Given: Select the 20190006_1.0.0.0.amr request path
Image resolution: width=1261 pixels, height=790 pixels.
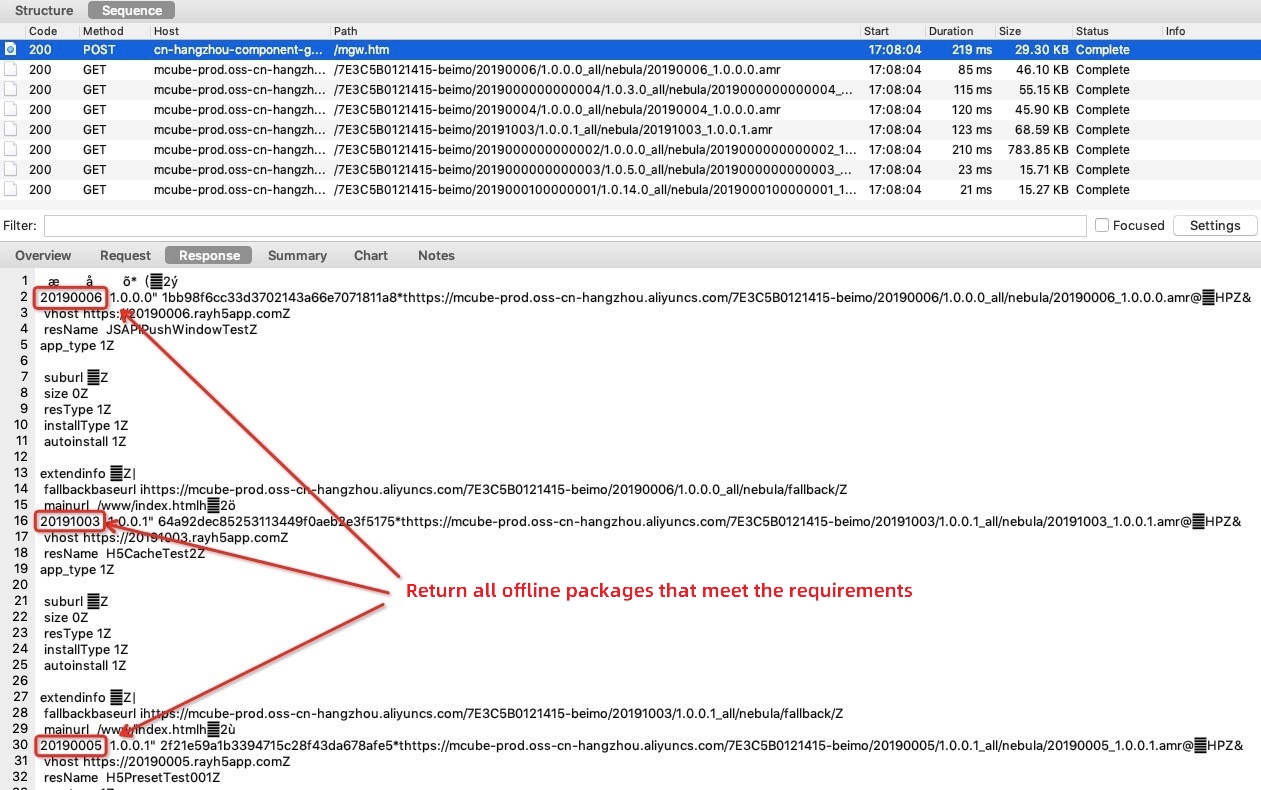Looking at the screenshot, I should point(557,70).
